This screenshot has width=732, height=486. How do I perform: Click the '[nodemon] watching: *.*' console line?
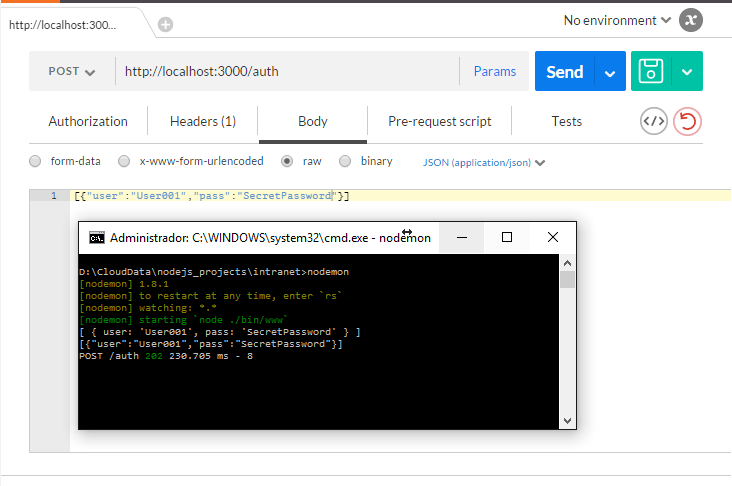pos(148,308)
